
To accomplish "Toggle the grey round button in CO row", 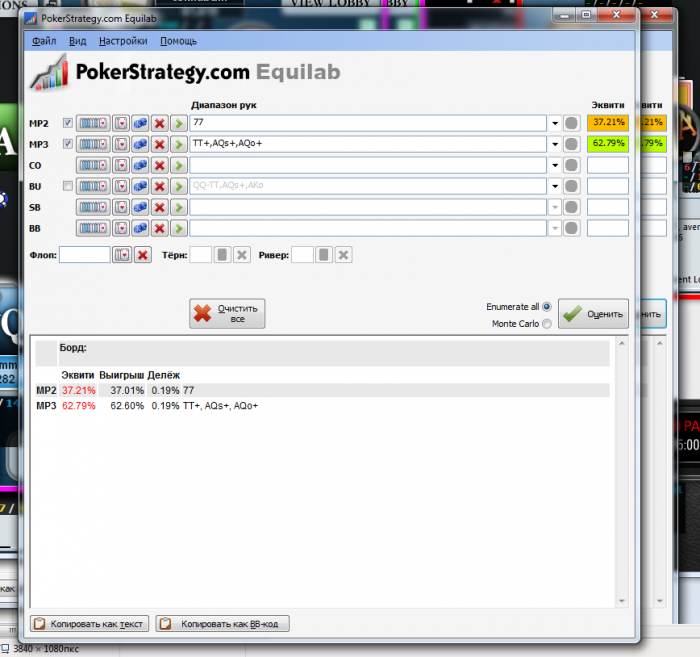I will [571, 165].
